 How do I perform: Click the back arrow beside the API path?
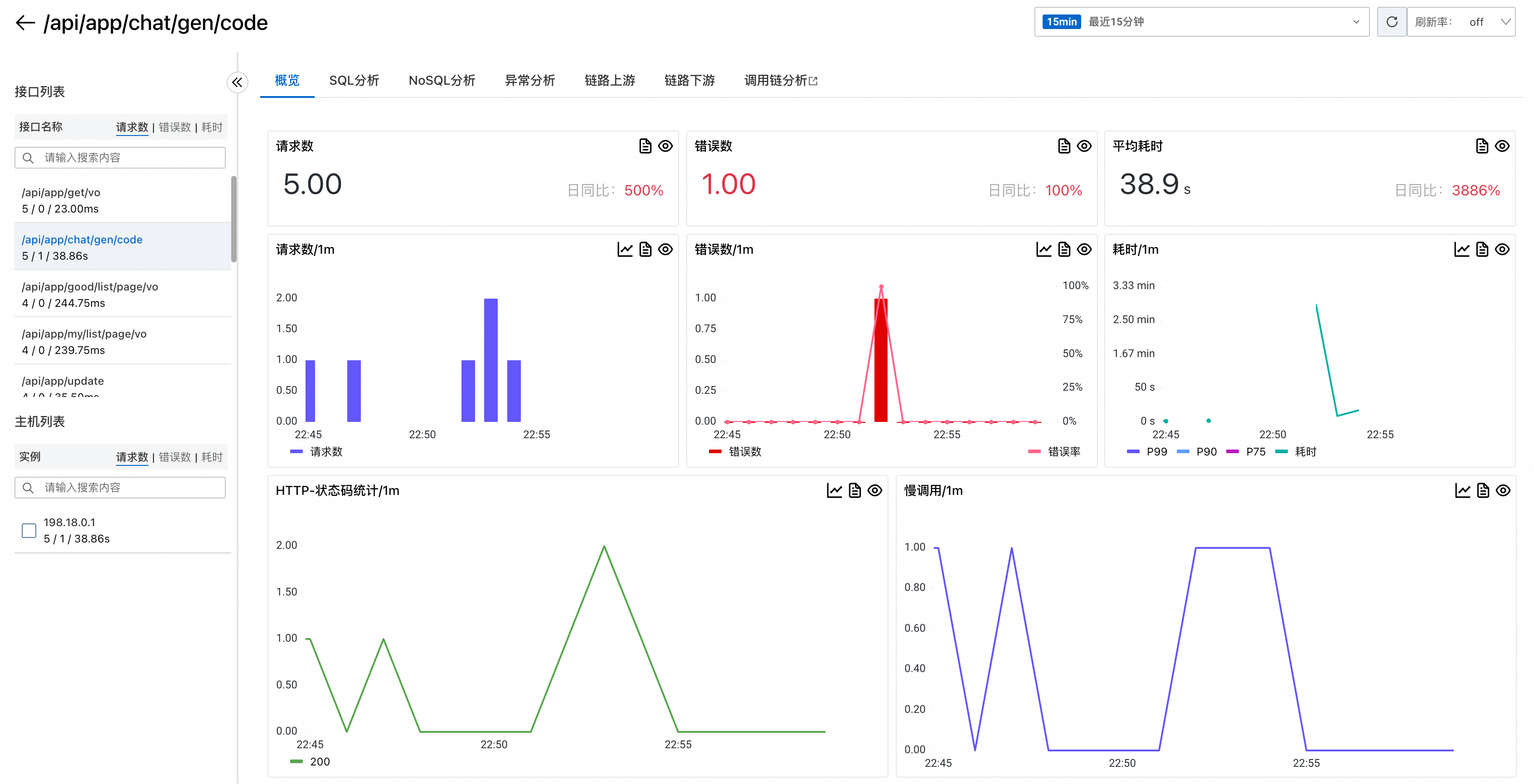pos(25,23)
